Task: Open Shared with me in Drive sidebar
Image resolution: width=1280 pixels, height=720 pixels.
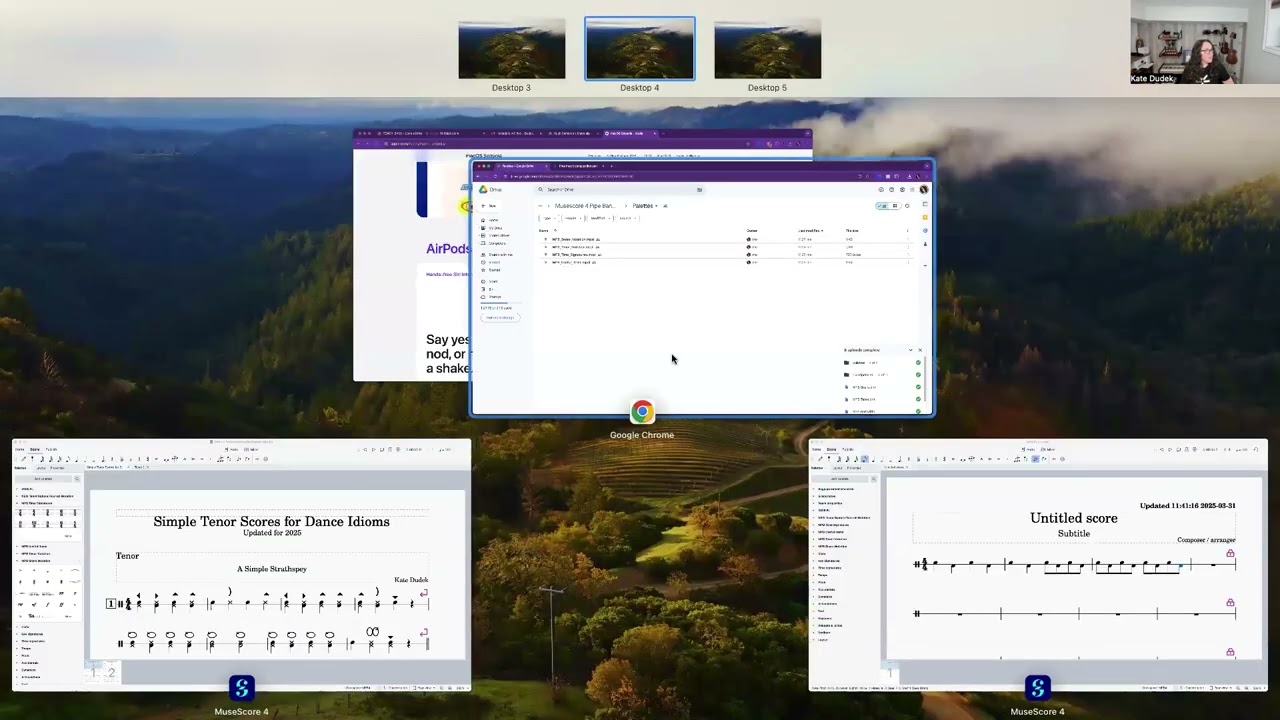Action: tap(496, 254)
